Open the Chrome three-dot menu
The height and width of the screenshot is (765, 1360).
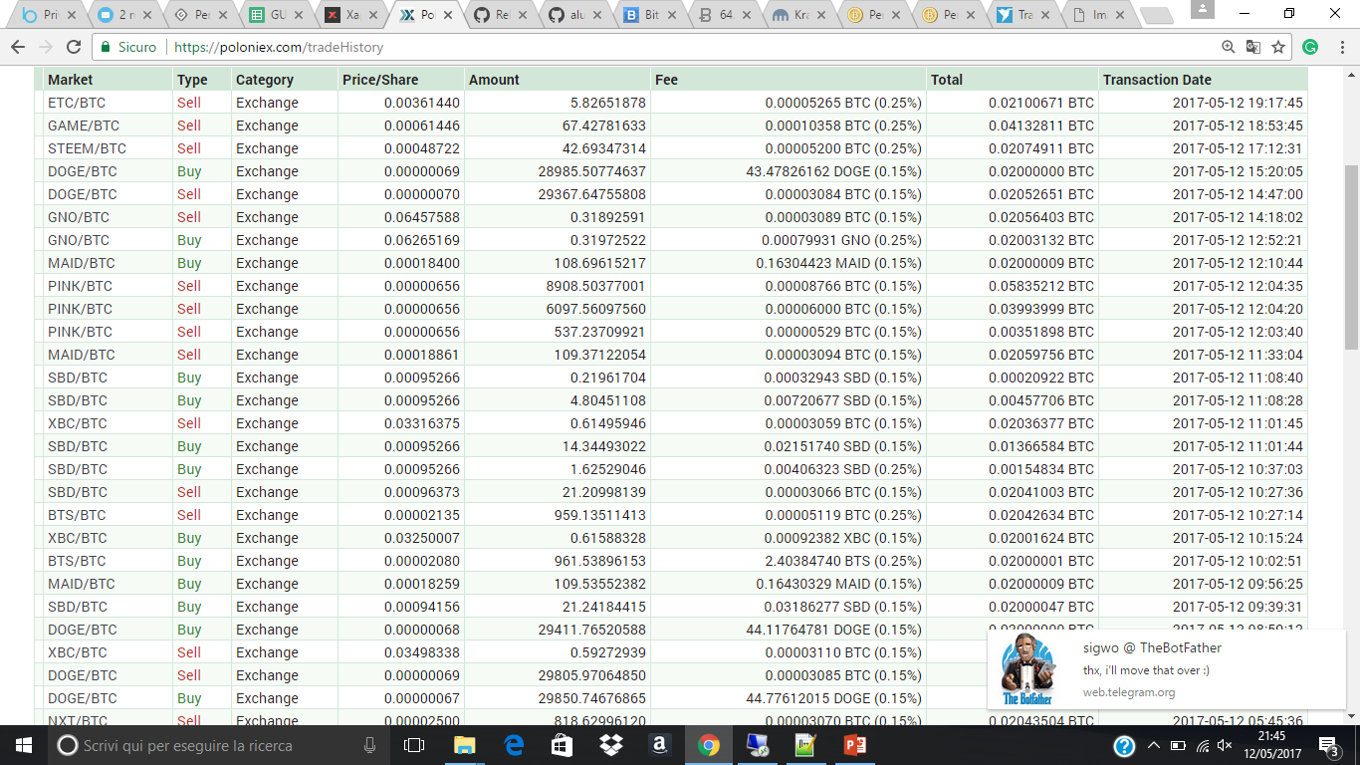[1342, 47]
